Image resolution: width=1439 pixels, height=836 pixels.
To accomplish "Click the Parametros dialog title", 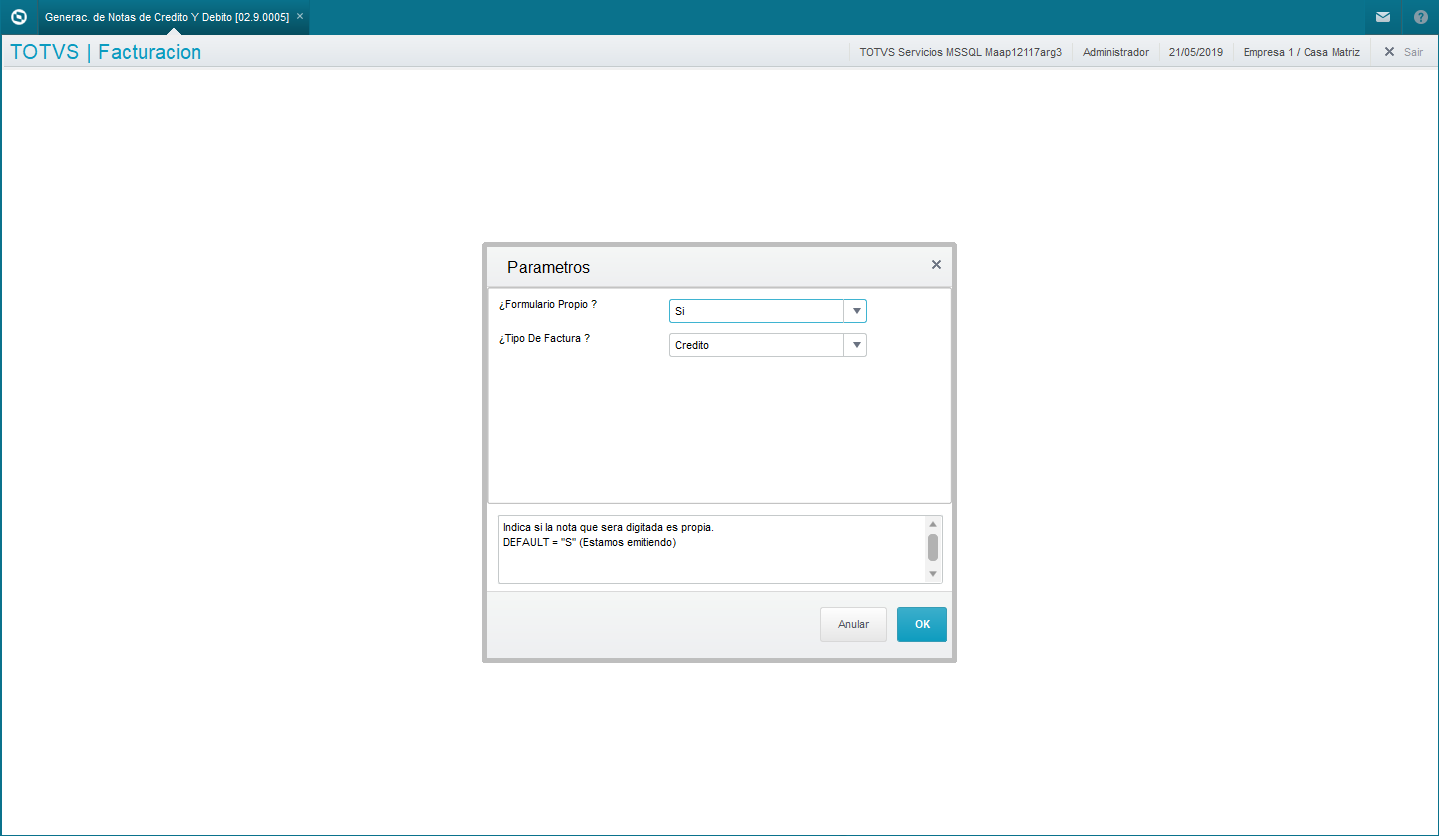I will point(548,268).
